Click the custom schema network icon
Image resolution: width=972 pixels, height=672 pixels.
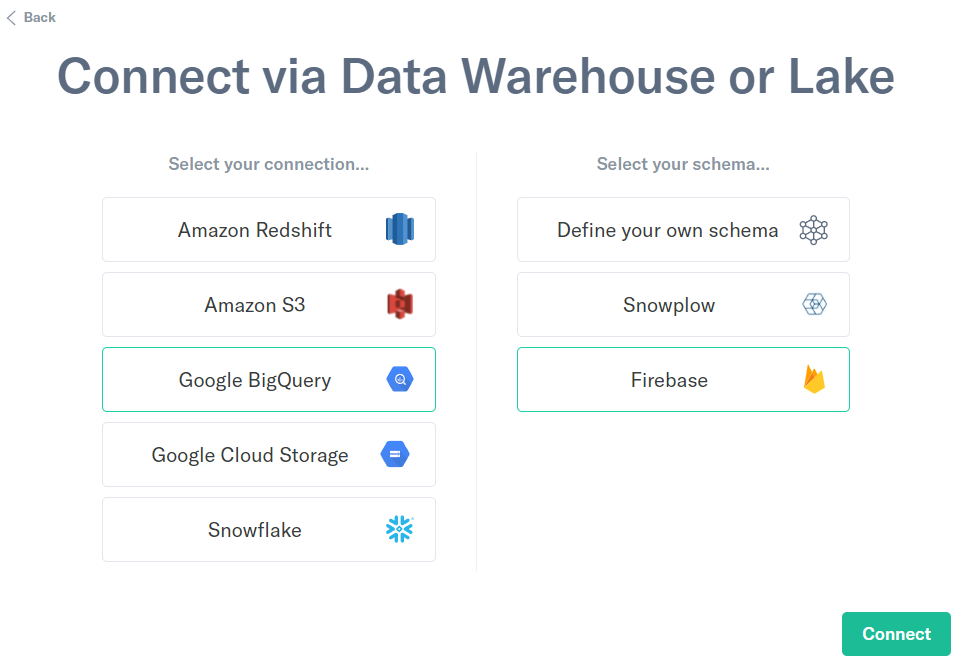[x=813, y=230]
